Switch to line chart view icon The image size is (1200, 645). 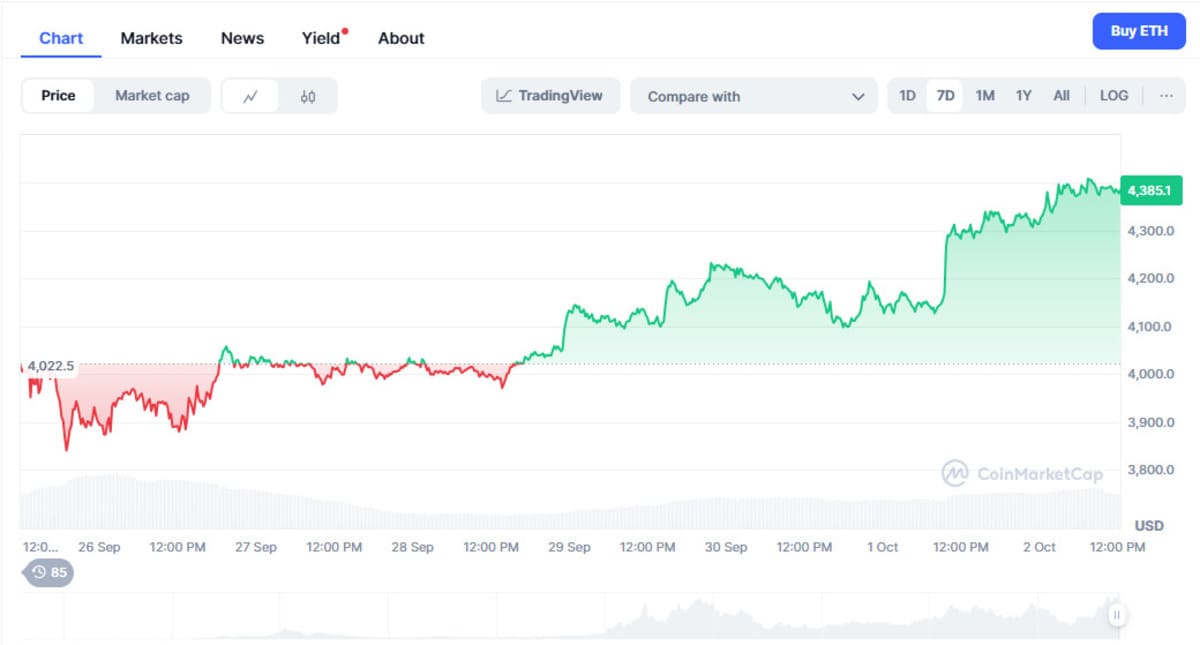(x=250, y=96)
